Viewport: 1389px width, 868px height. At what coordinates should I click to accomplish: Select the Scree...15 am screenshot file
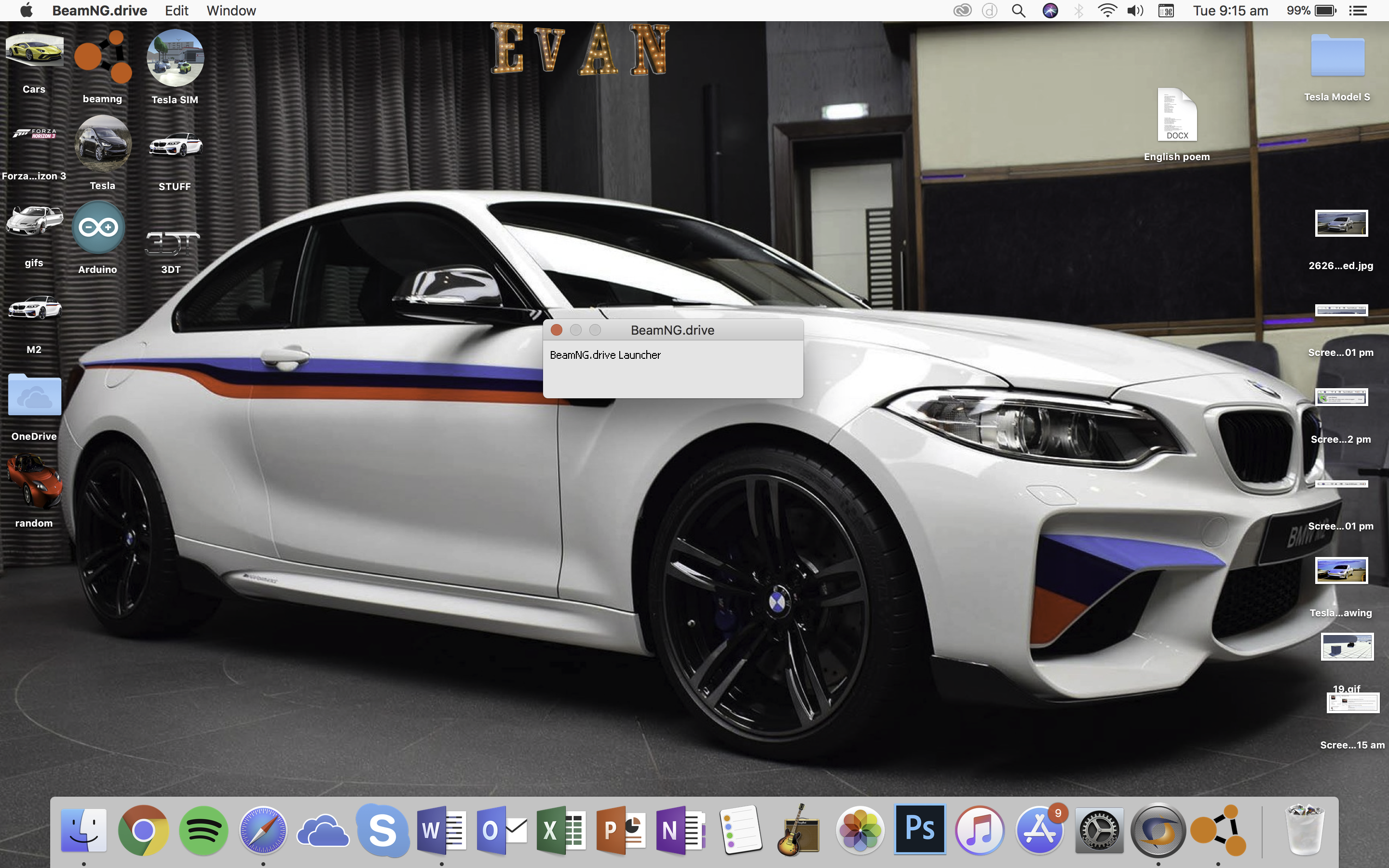pyautogui.click(x=1353, y=703)
